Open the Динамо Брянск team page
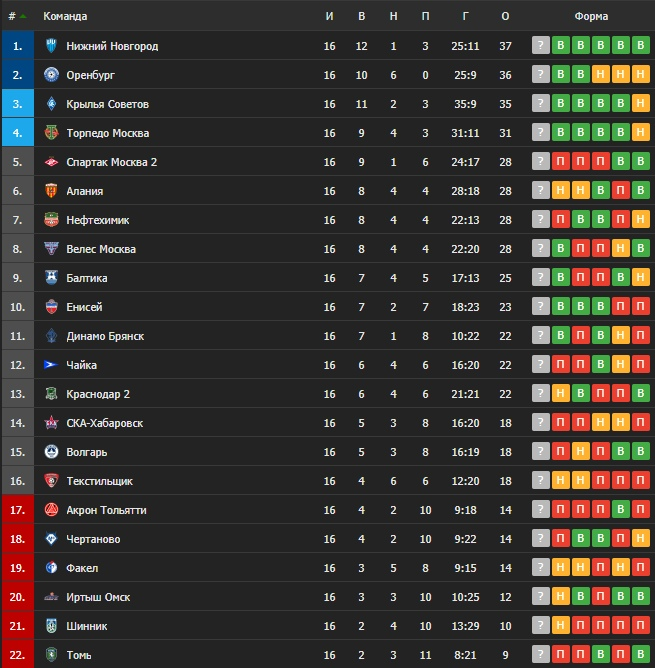 click(105, 336)
